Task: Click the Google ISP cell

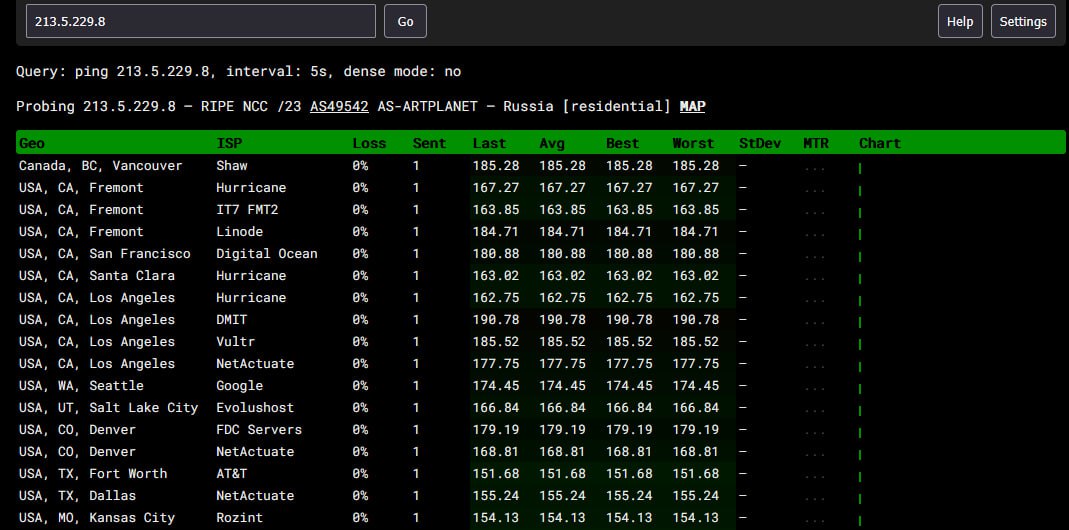Action: point(239,385)
